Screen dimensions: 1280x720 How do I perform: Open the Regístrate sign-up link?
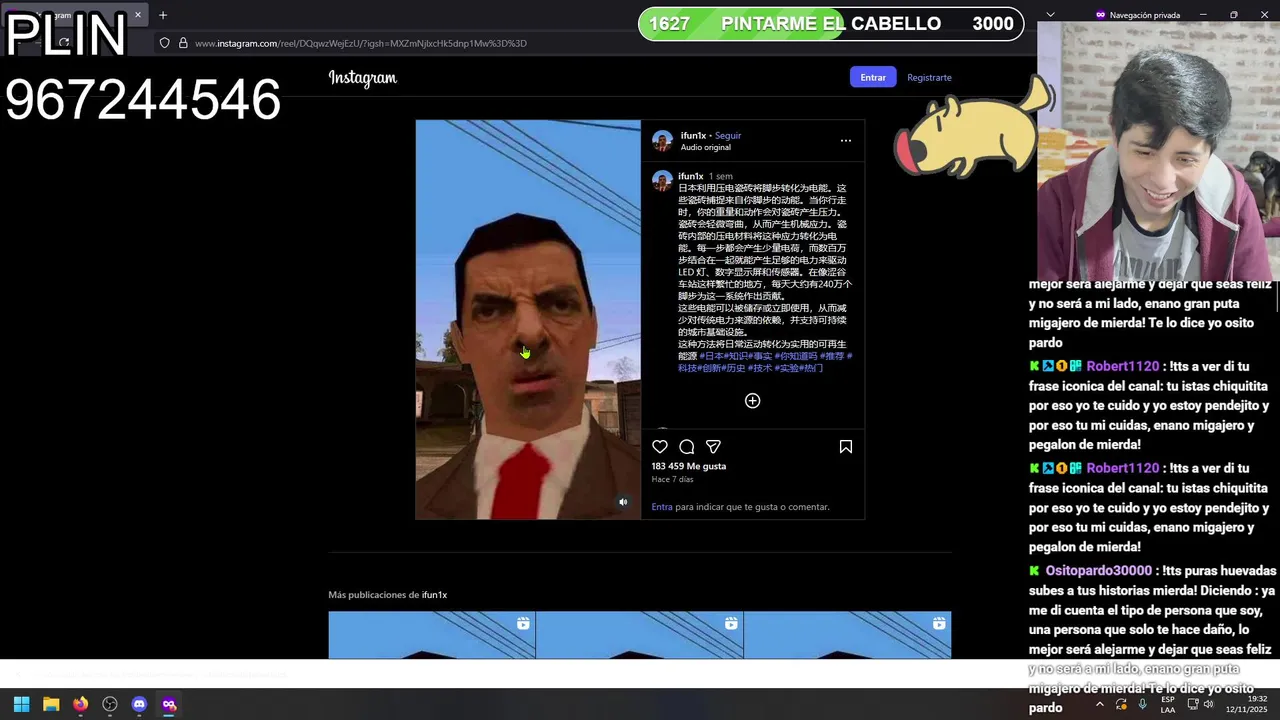pyautogui.click(x=929, y=77)
